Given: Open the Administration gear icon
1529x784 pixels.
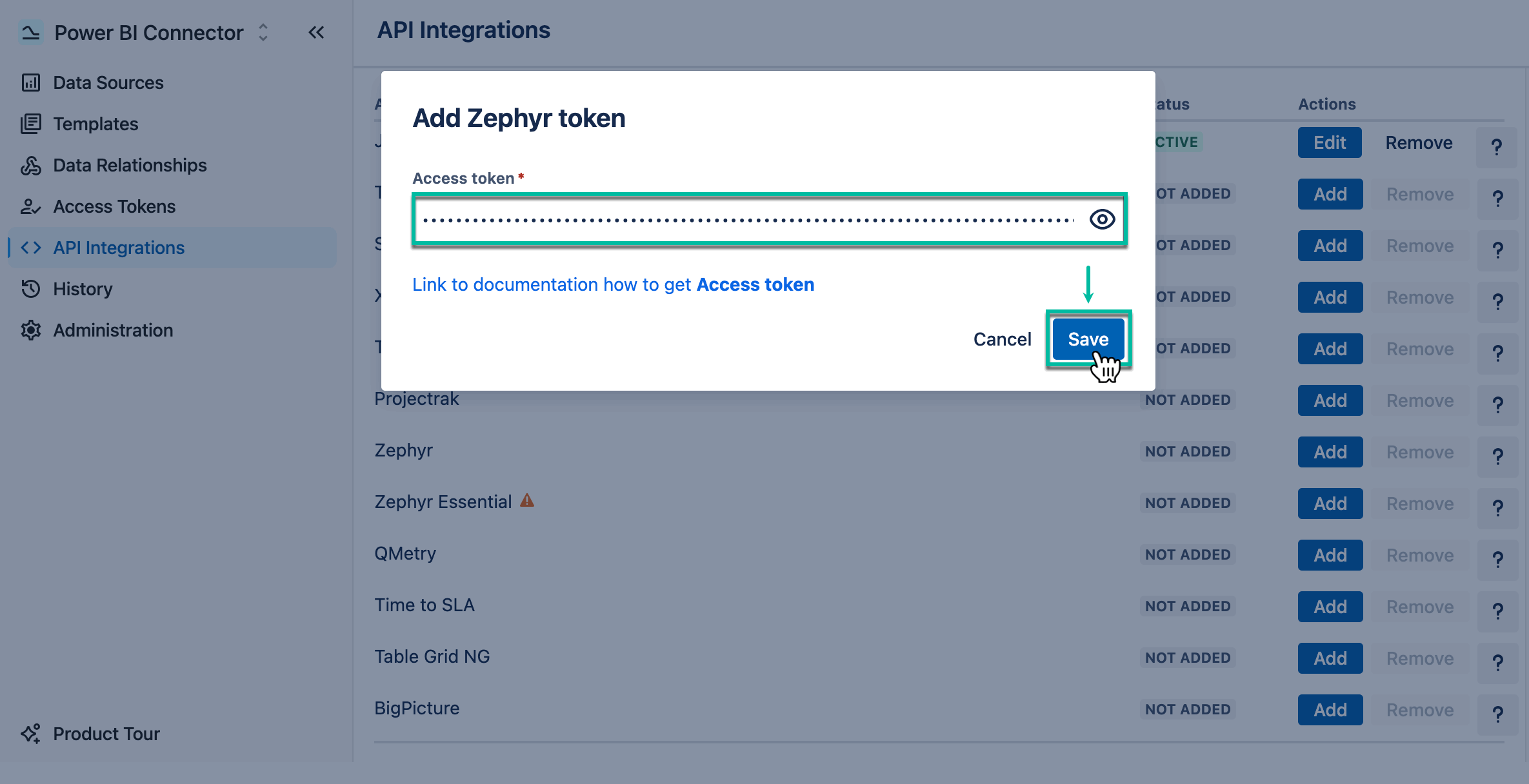Looking at the screenshot, I should [x=30, y=329].
